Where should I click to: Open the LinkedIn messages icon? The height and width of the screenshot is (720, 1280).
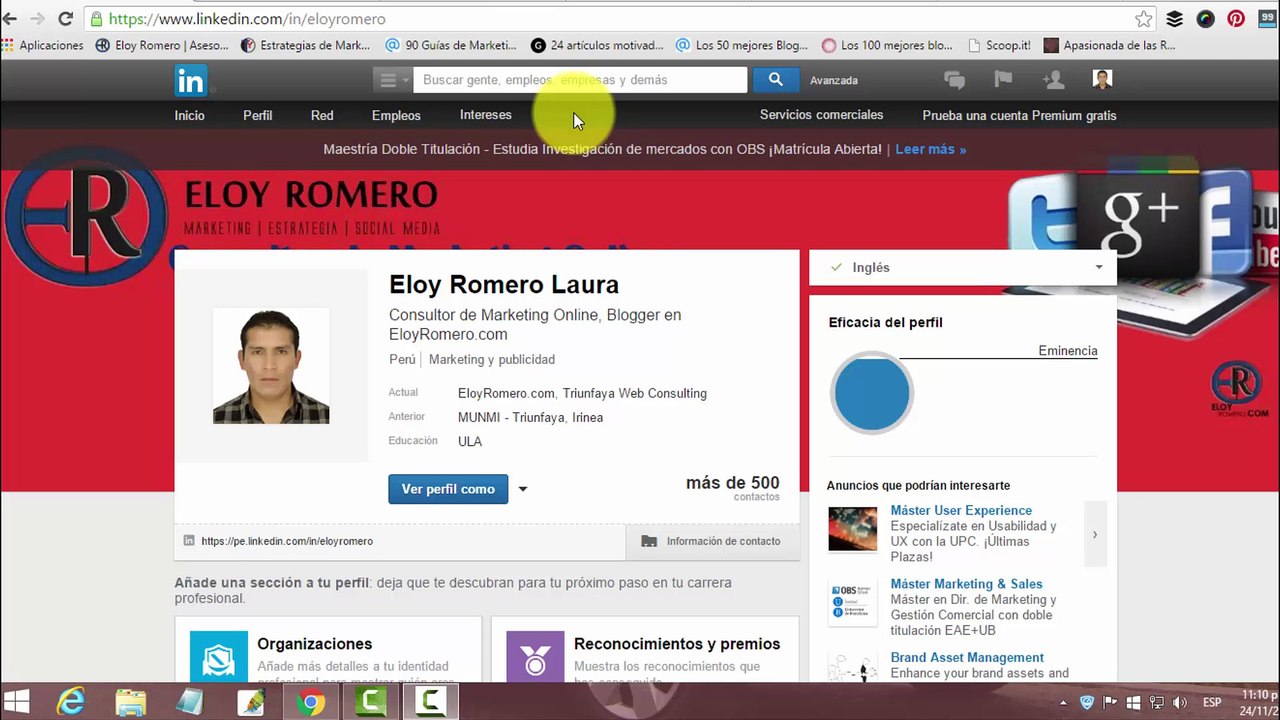coord(954,80)
